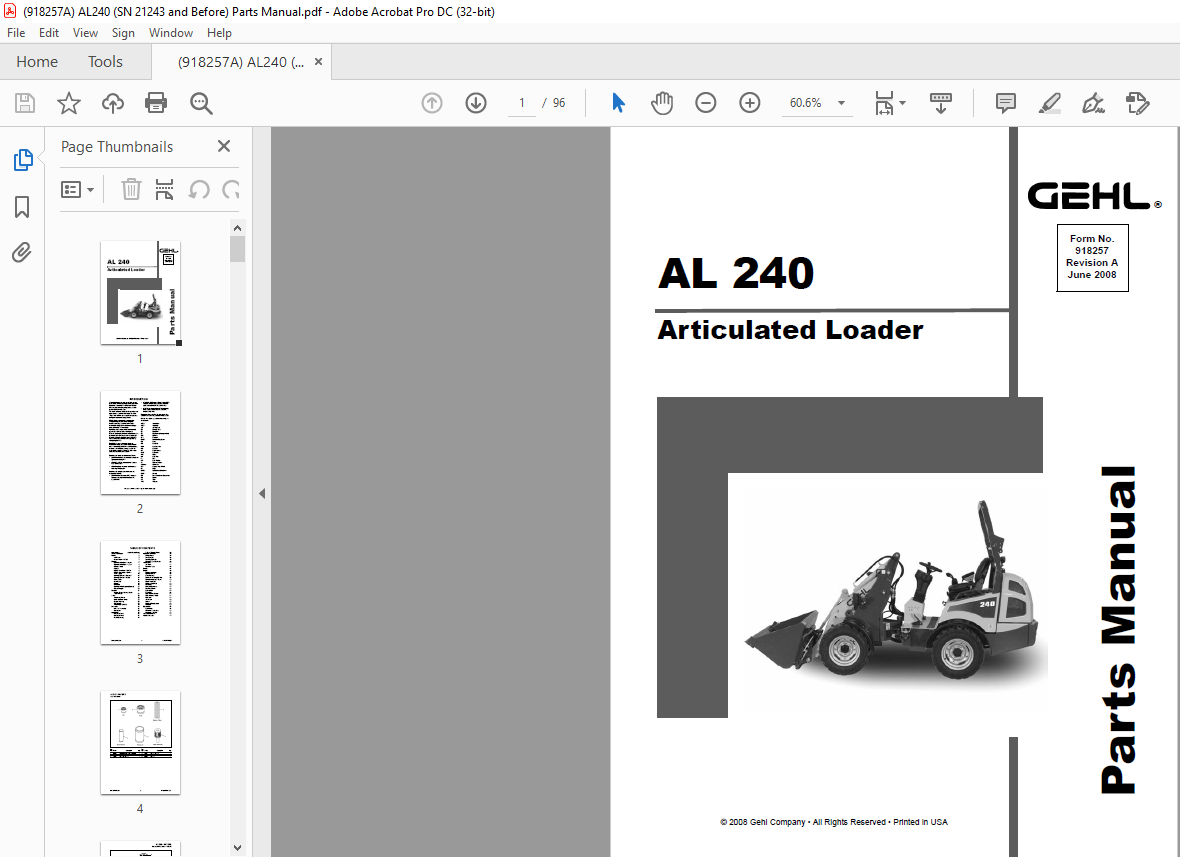Open the Bookmarks panel icon
This screenshot has width=1180, height=857.
pos(23,207)
